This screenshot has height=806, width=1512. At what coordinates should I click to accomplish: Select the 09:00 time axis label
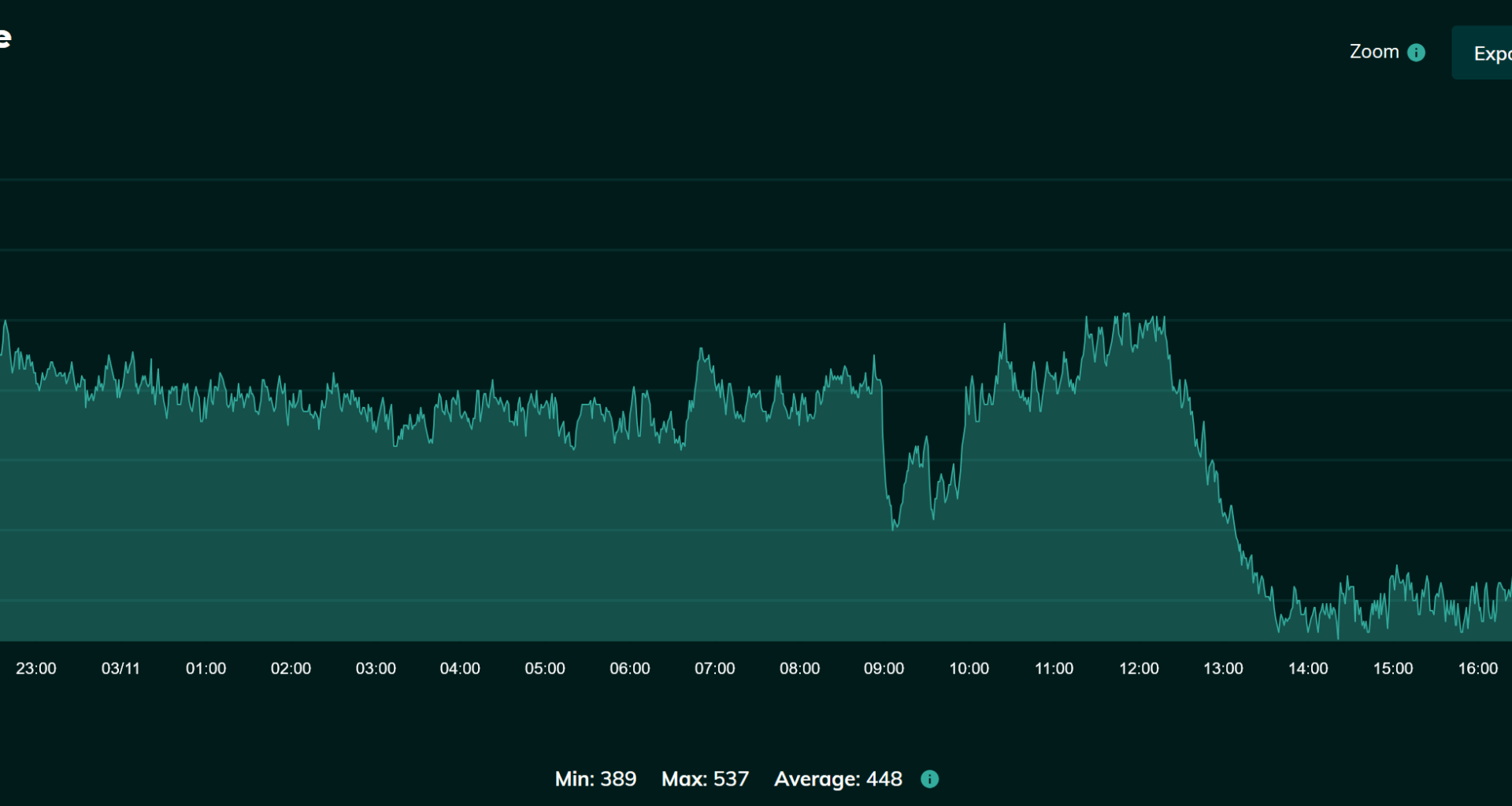pyautogui.click(x=884, y=668)
